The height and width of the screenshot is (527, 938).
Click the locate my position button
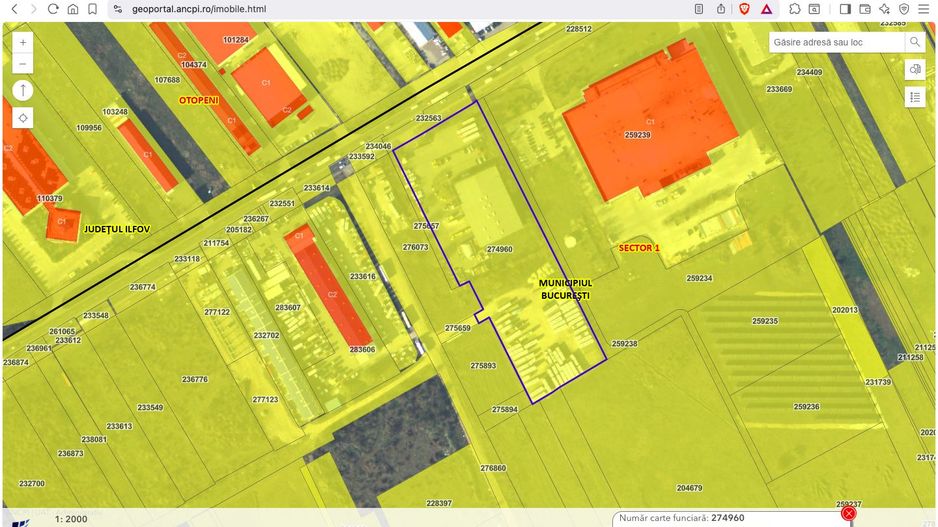(23, 118)
